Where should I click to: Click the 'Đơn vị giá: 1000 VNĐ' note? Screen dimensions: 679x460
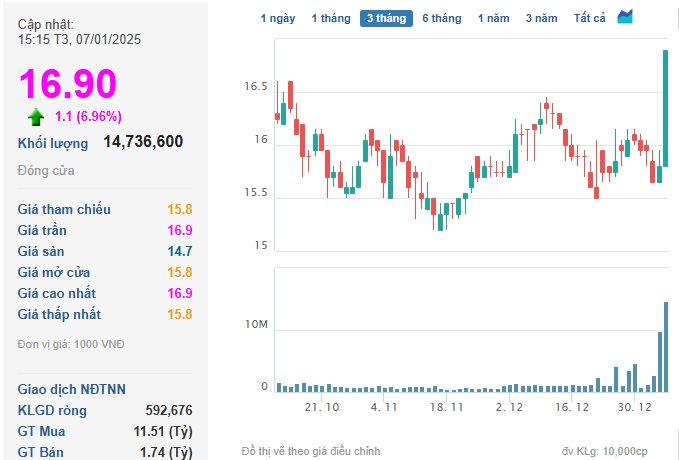(71, 344)
